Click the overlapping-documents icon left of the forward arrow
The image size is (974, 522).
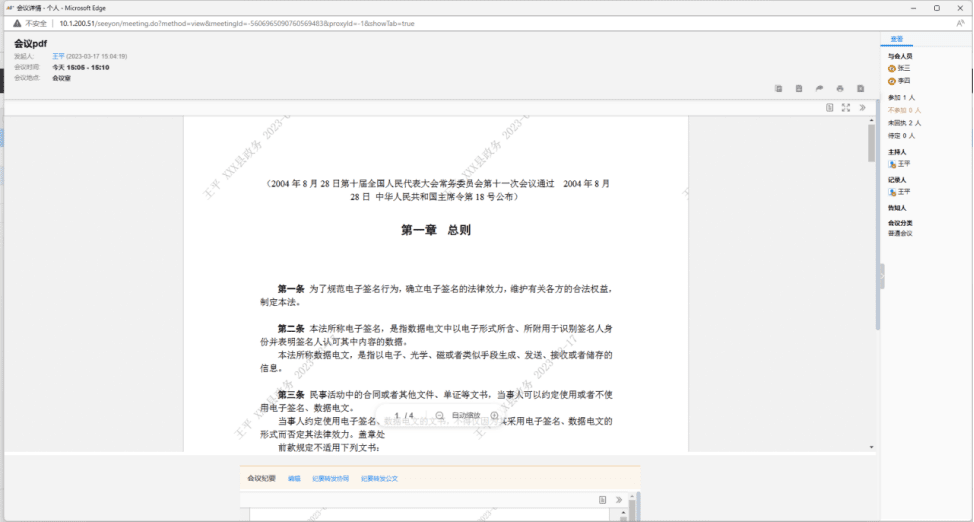[778, 89]
